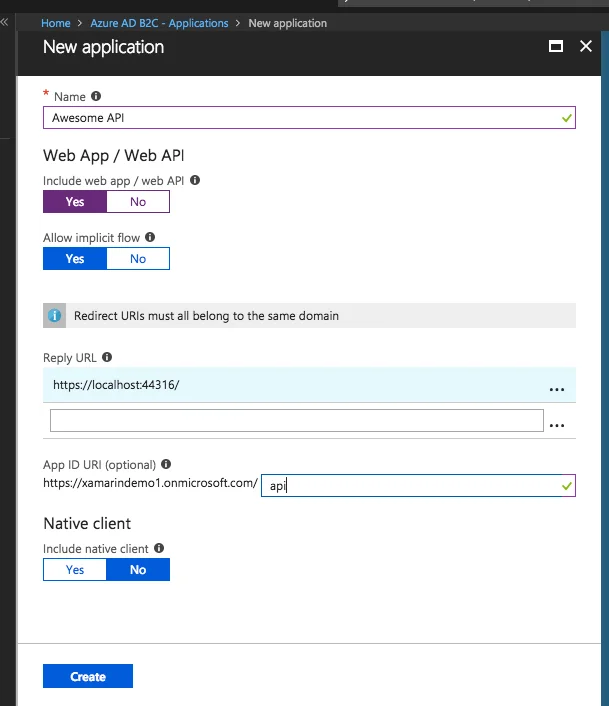This screenshot has width=609, height=706.
Task: Click info icon beside Include web app / web API
Action: [195, 180]
